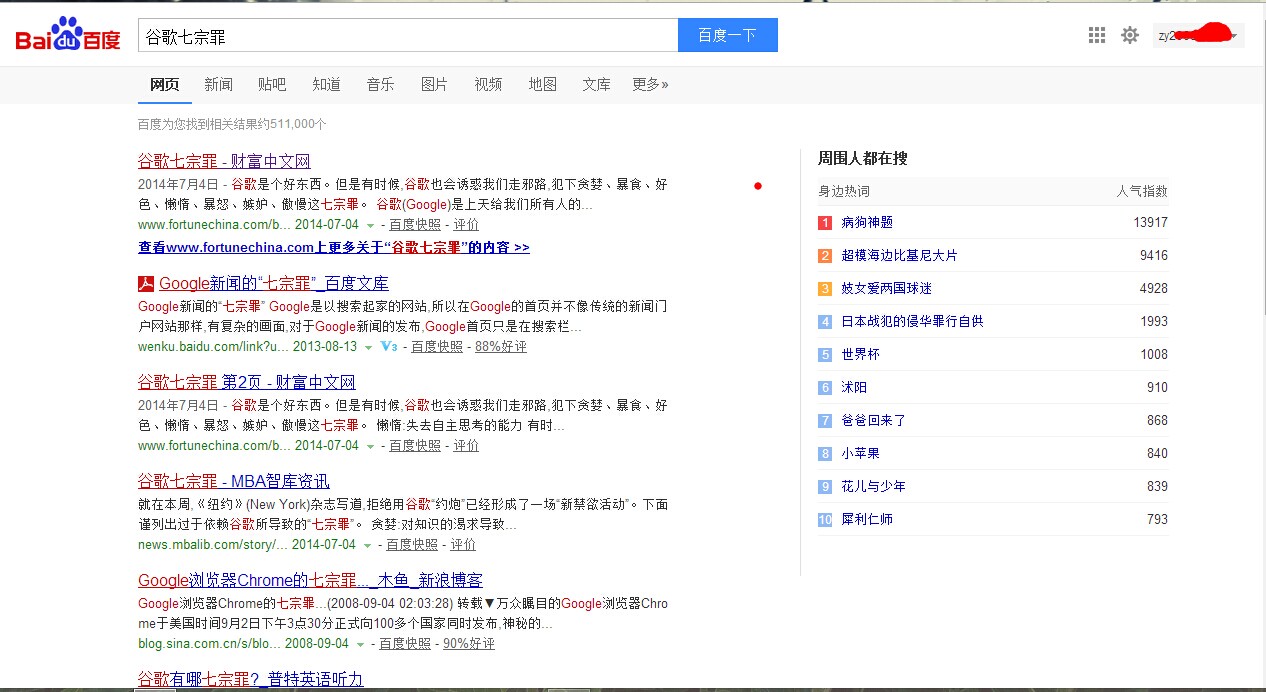Open 百度快照 for blog.sina.com.cn result

pyautogui.click(x=405, y=644)
